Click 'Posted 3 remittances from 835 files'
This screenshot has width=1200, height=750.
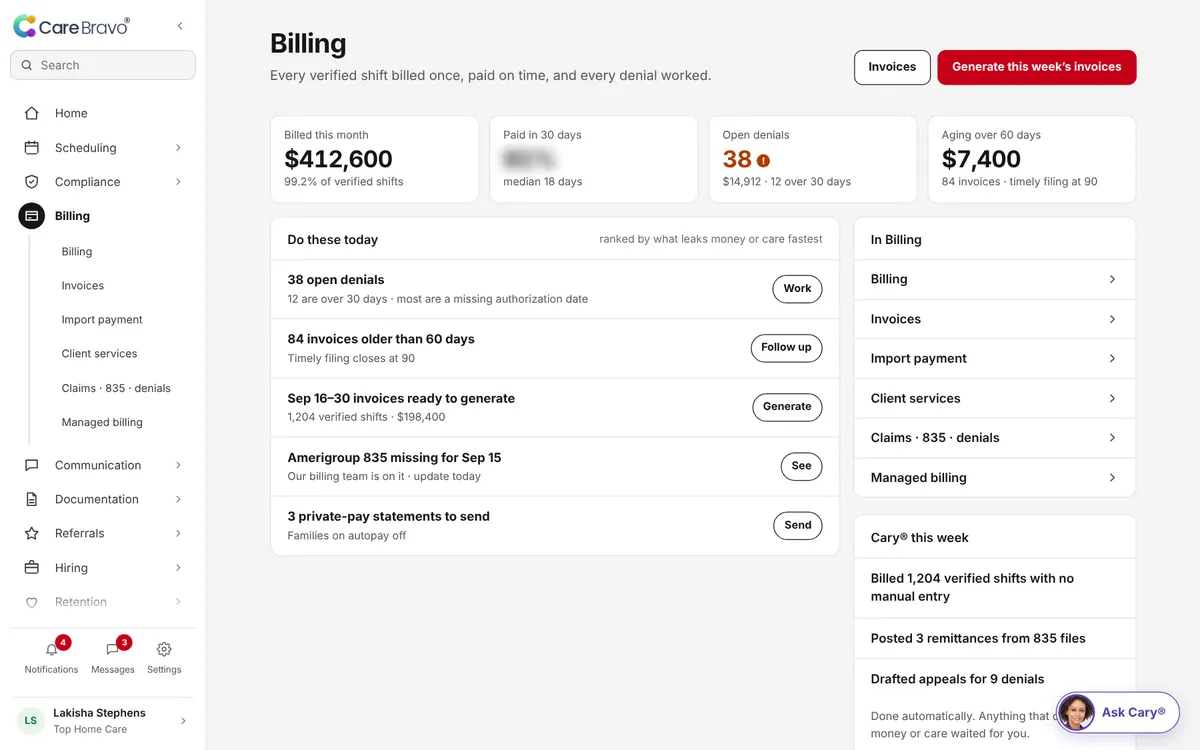[978, 638]
